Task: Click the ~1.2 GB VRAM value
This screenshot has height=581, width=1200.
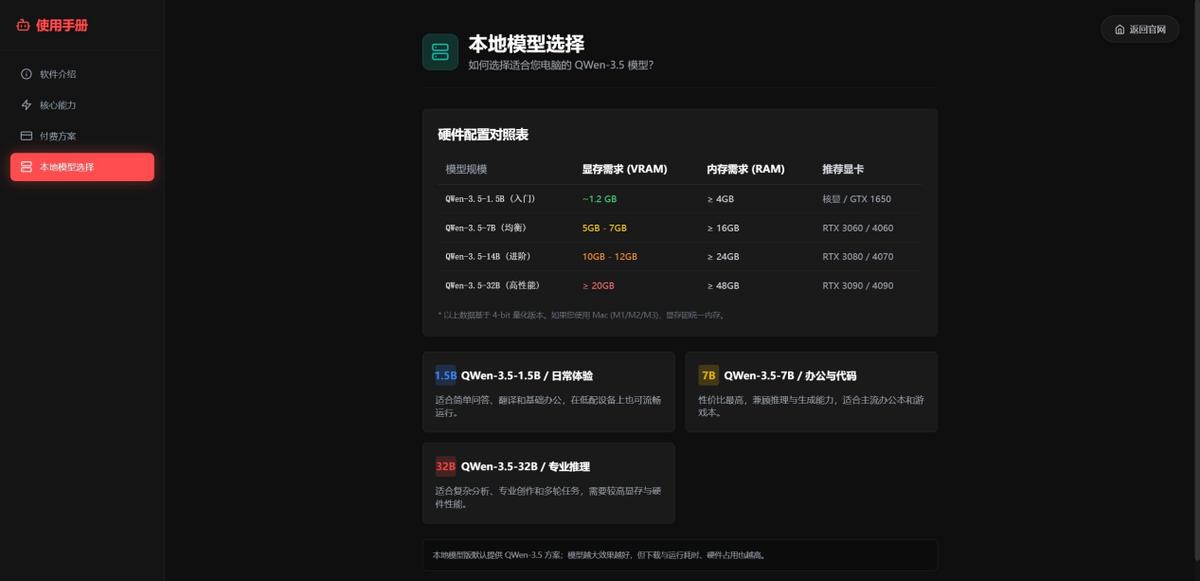Action: click(600, 199)
